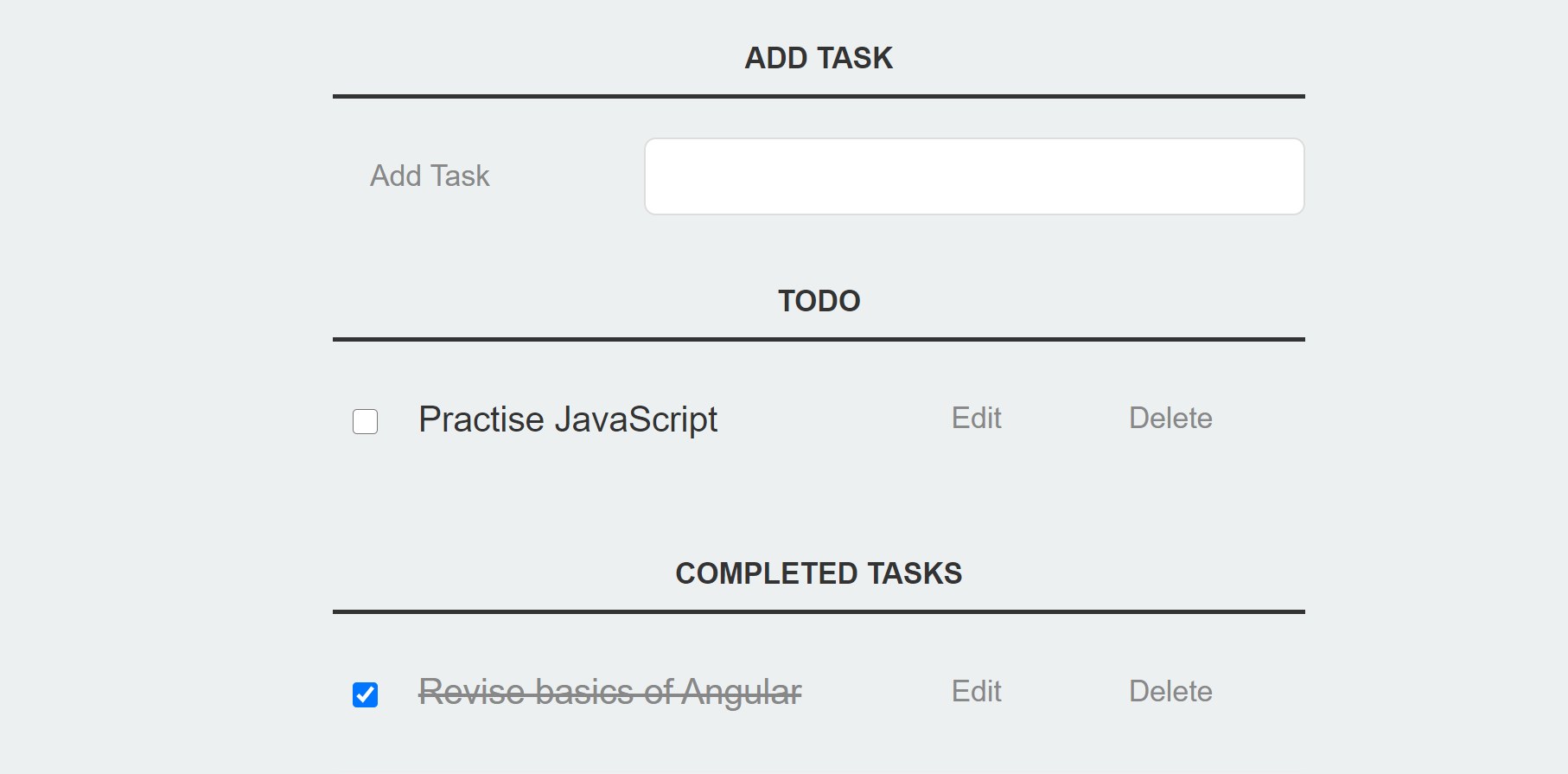Check the Practise JavaScript checkbox

(364, 421)
